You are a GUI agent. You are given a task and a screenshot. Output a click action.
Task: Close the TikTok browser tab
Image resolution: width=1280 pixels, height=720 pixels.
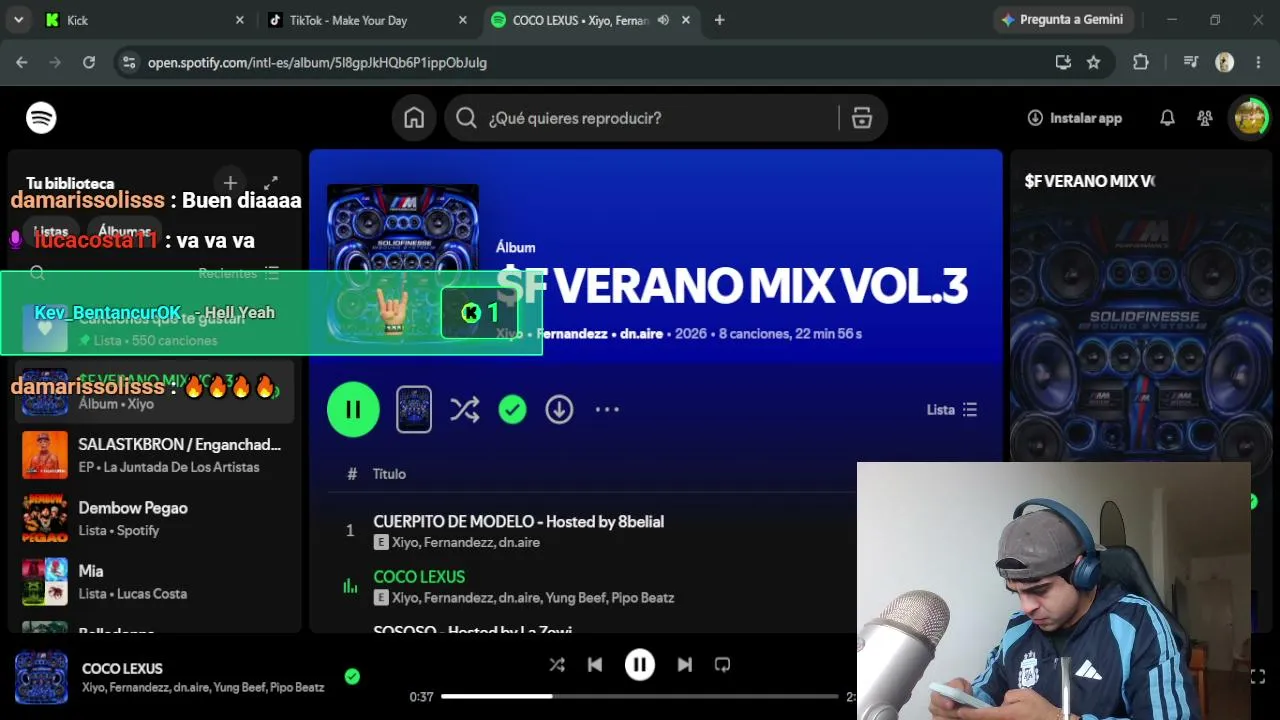tap(462, 20)
